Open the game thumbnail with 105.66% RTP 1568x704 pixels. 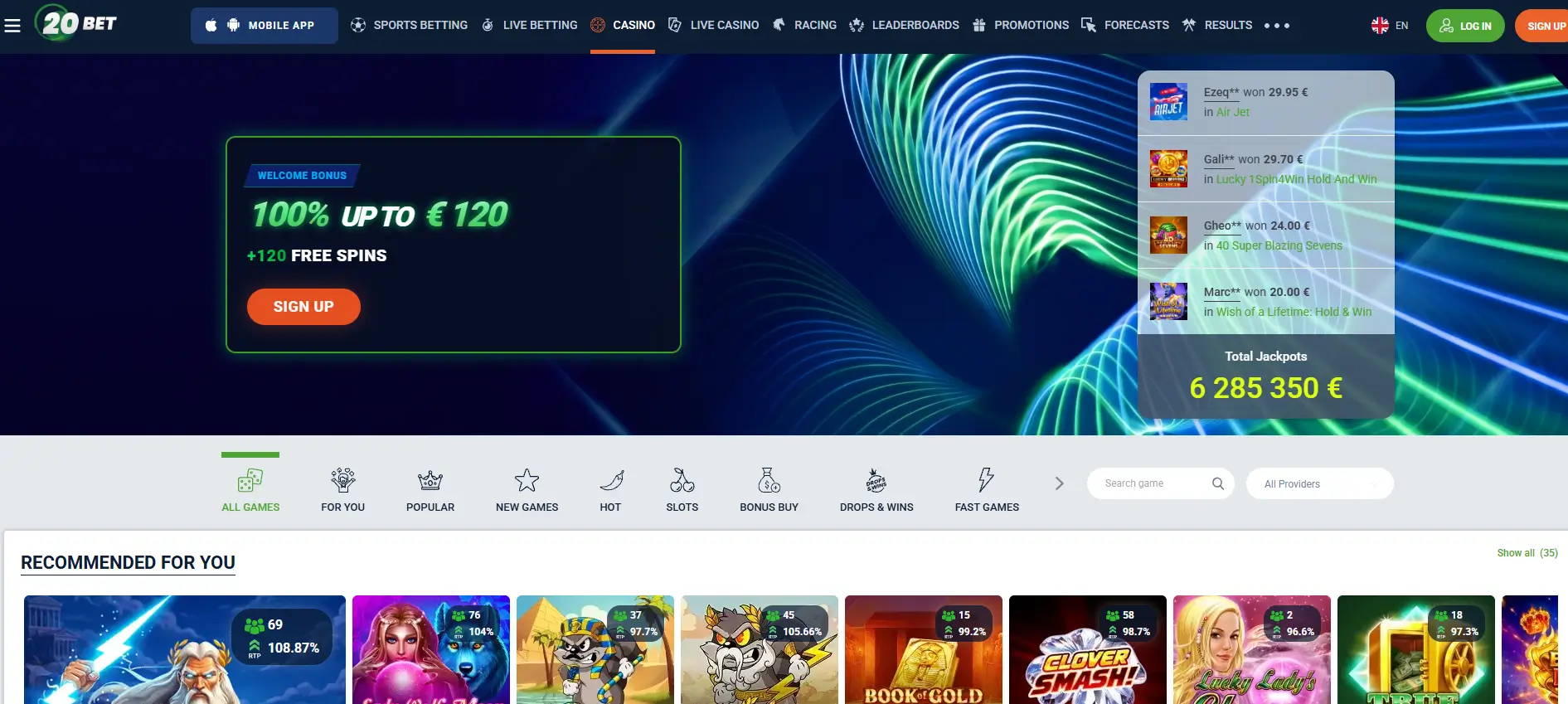pos(760,650)
